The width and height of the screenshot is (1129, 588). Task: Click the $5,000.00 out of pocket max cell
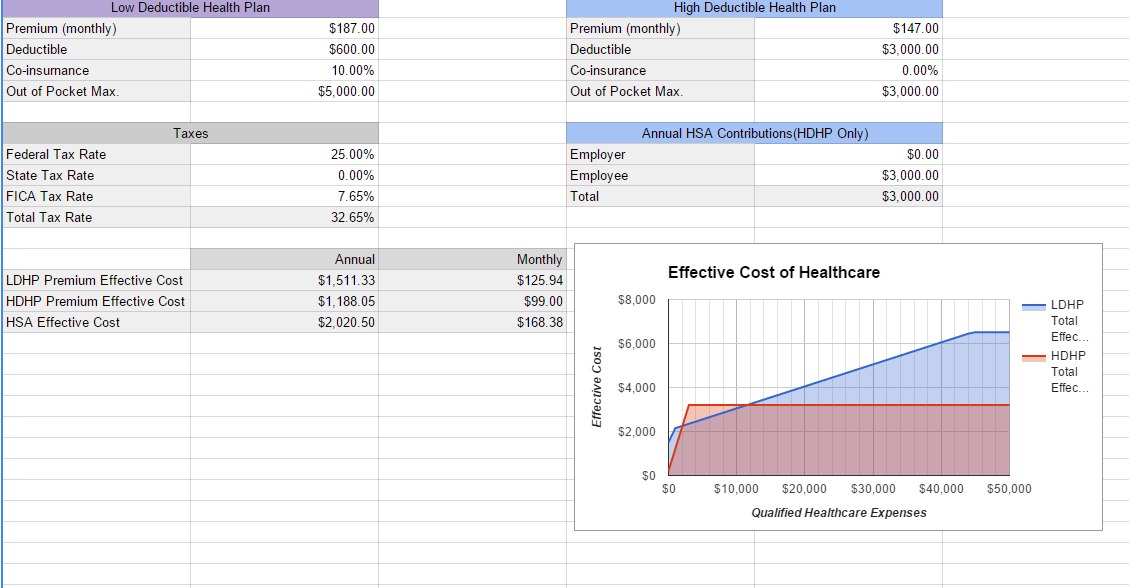coord(284,91)
